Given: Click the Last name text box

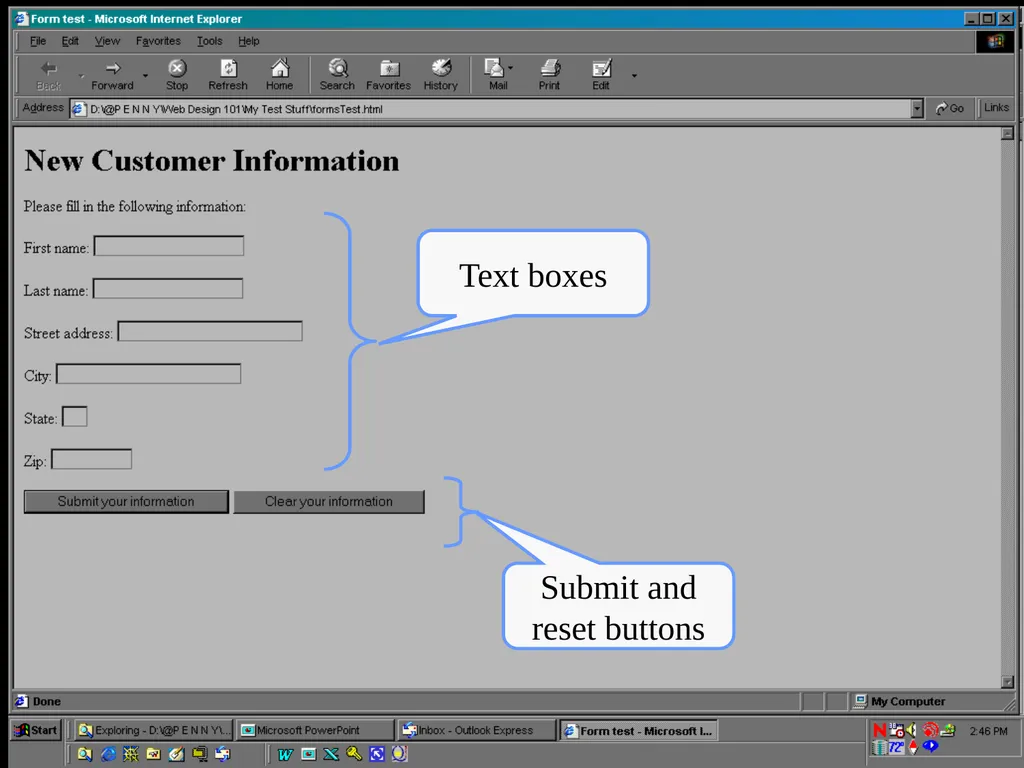Looking at the screenshot, I should pos(168,289).
